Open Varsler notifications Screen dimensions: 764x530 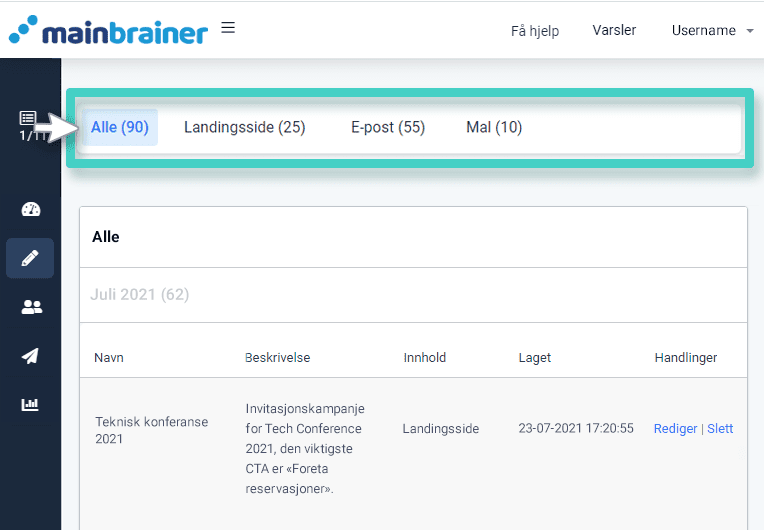(x=614, y=30)
